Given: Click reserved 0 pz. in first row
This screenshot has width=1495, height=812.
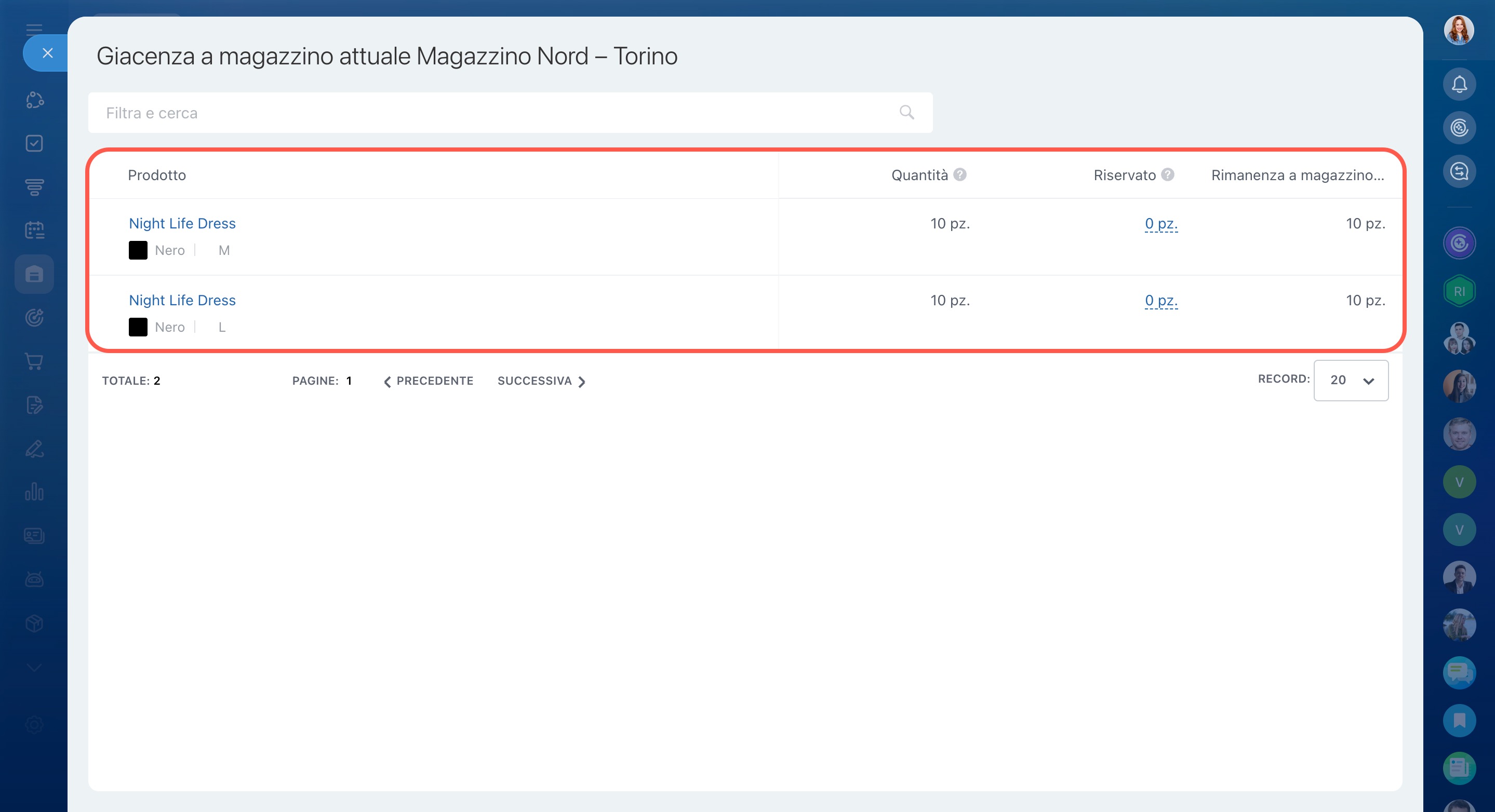Looking at the screenshot, I should pyautogui.click(x=1160, y=223).
